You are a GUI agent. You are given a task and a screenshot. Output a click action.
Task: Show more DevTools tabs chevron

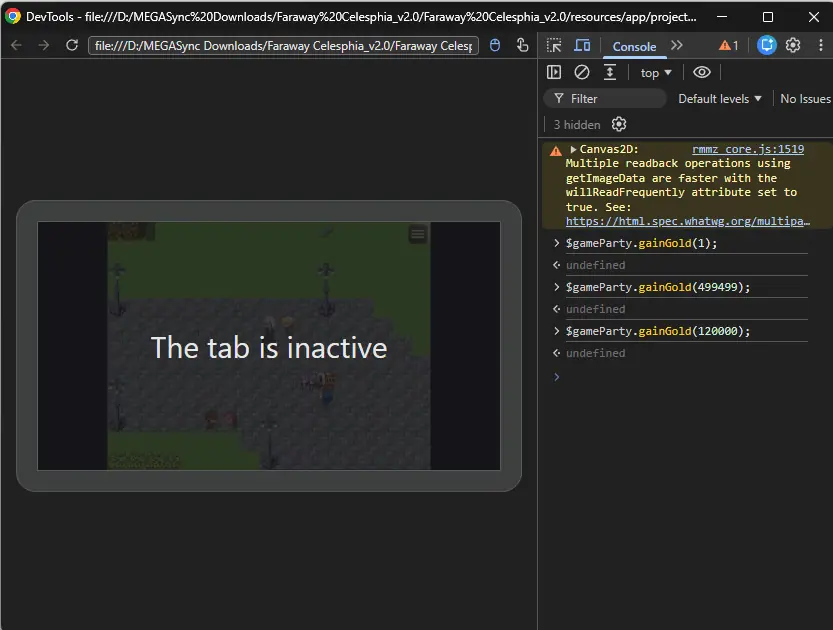coord(676,46)
